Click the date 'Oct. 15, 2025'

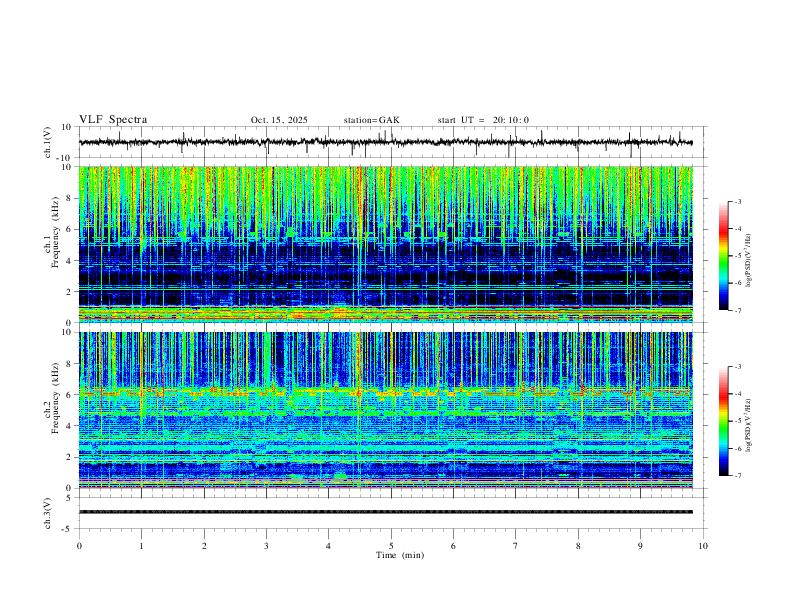point(279,120)
